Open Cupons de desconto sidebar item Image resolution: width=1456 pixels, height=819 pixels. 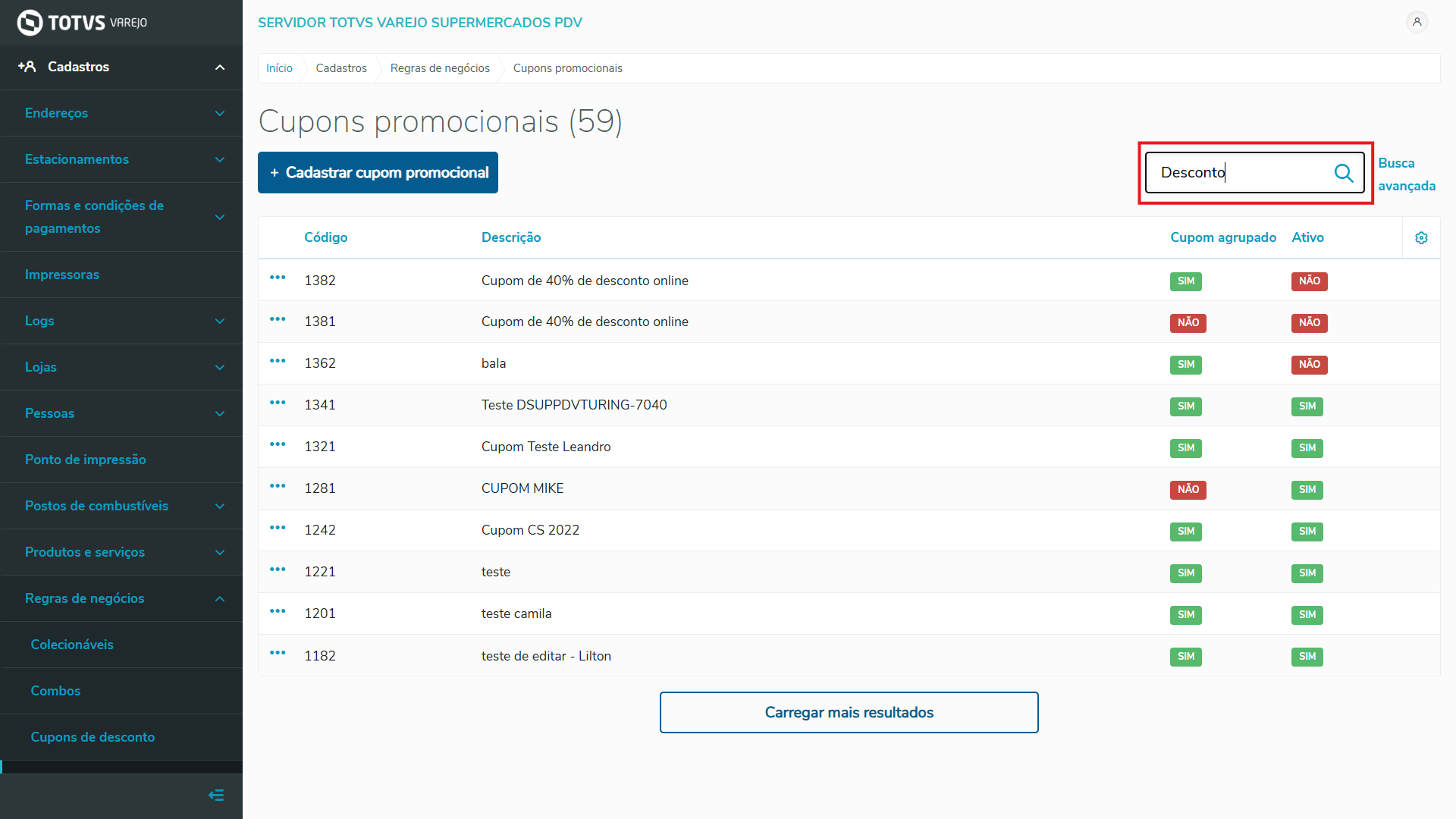(x=93, y=737)
